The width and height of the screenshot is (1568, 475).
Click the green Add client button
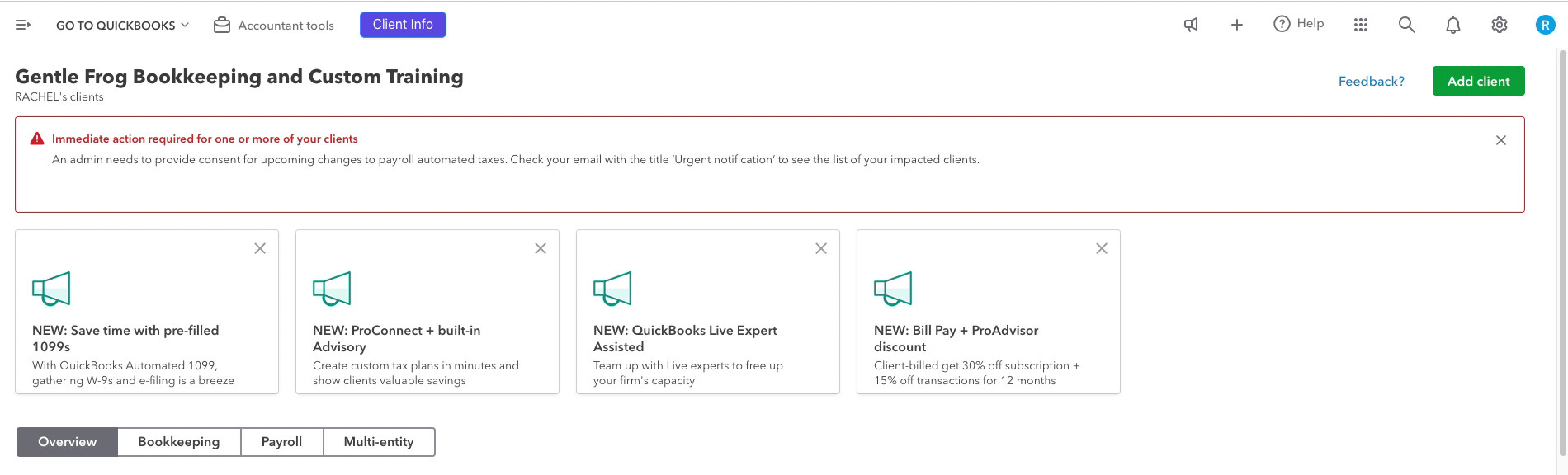tap(1478, 81)
